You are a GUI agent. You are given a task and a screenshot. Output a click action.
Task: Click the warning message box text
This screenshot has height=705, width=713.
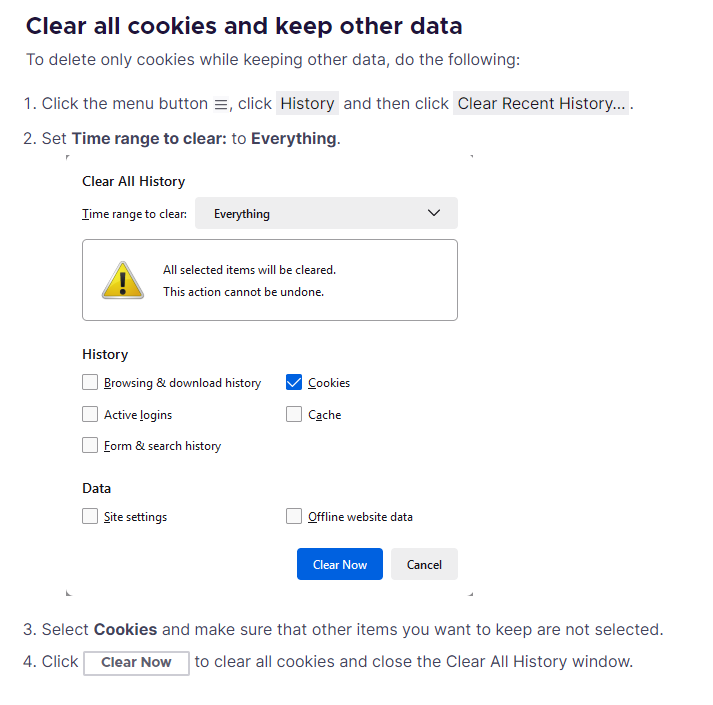tap(250, 281)
